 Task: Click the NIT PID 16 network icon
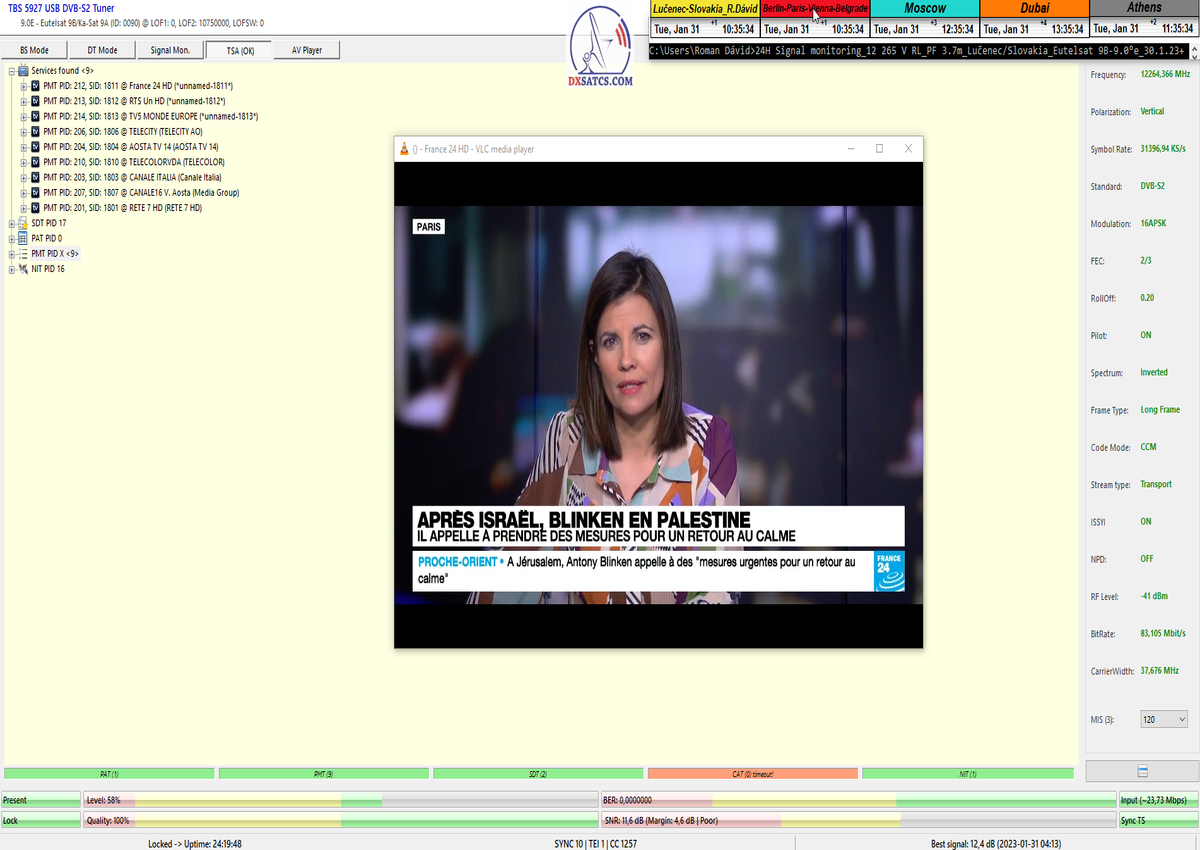pyautogui.click(x=23, y=269)
